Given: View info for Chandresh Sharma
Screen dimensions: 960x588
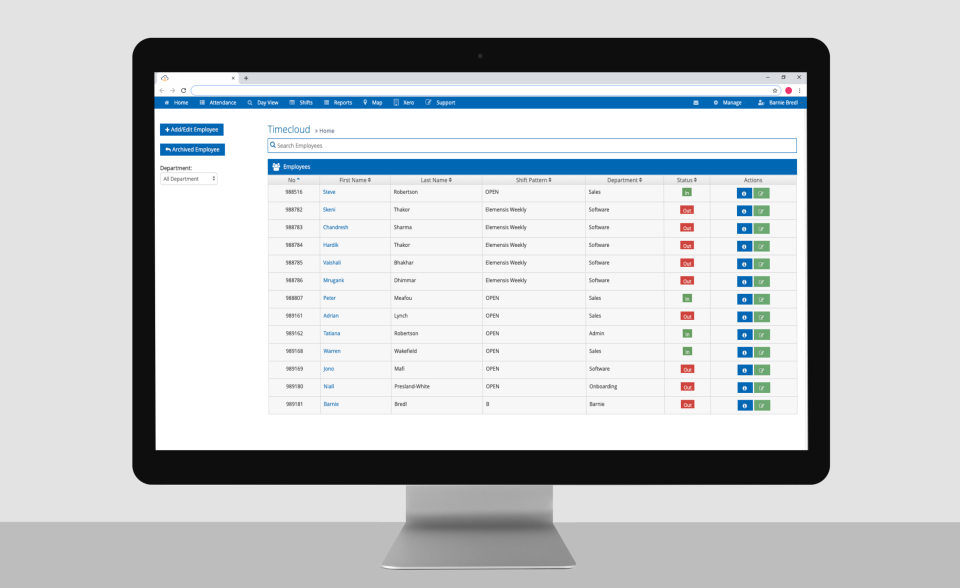Looking at the screenshot, I should pos(744,229).
